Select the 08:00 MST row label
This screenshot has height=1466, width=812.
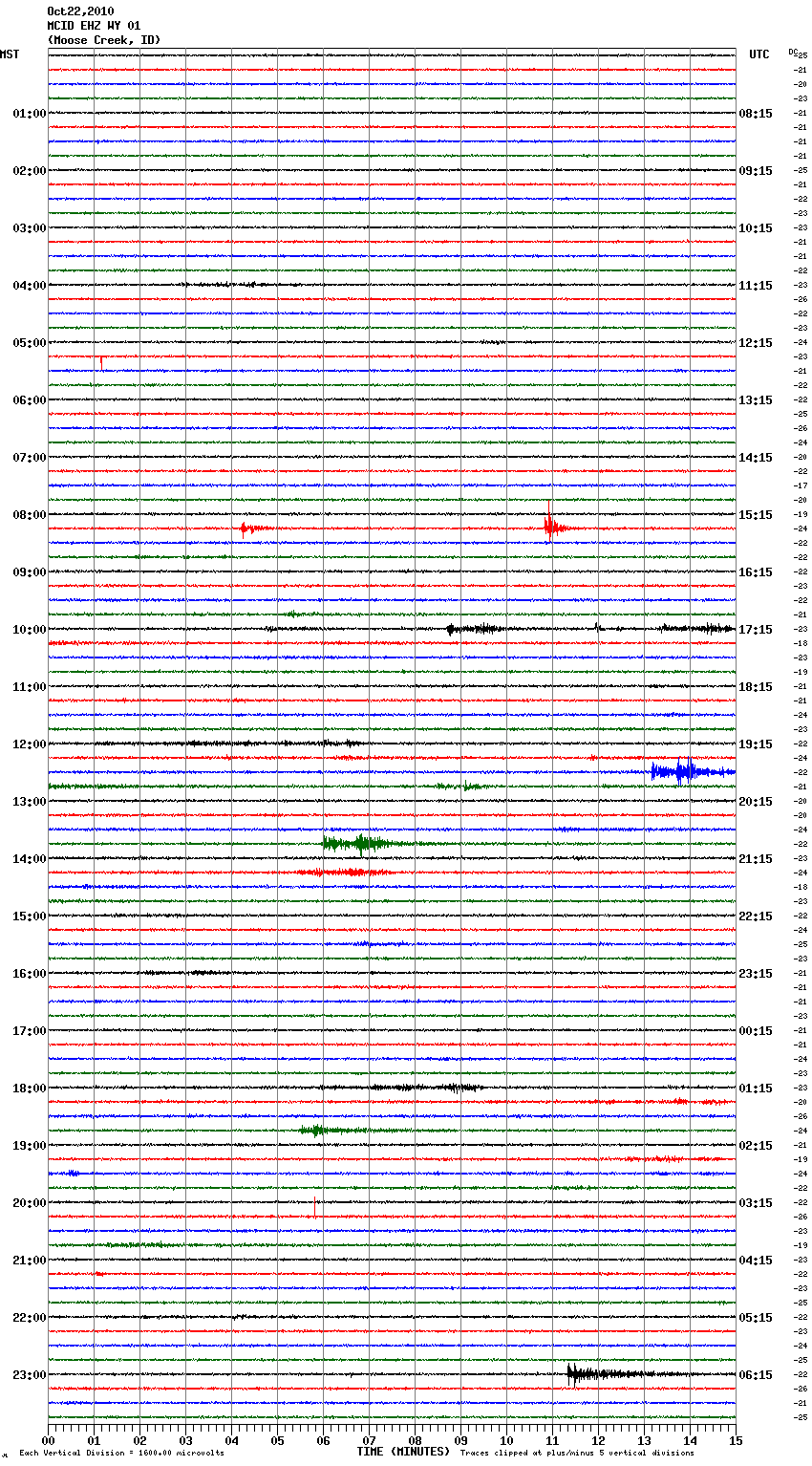(x=30, y=515)
